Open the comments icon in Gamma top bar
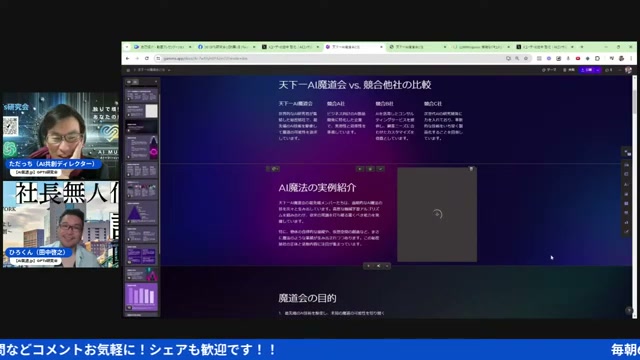Viewport: 640px width, 360px height. click(609, 70)
